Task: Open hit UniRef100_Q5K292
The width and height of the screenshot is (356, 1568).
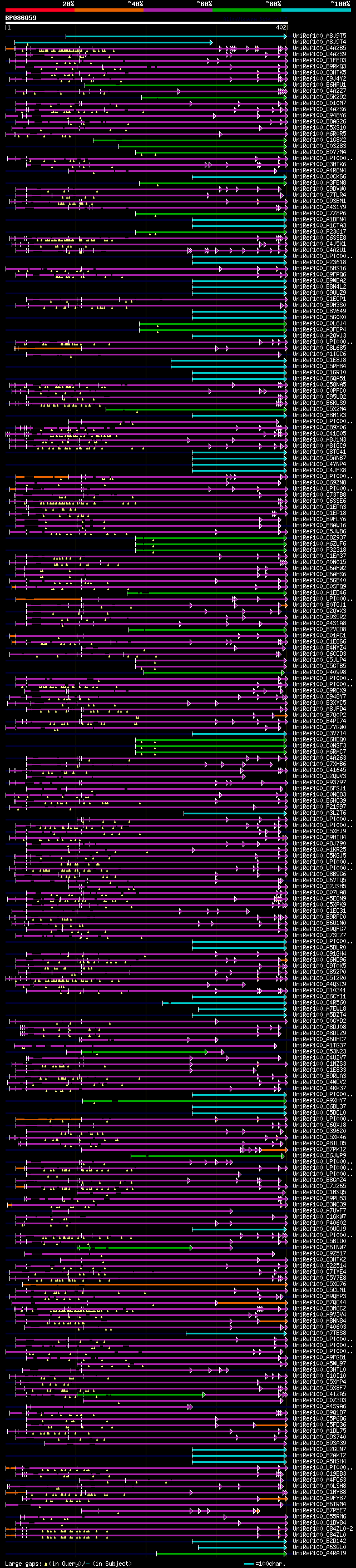Action: (x=319, y=97)
